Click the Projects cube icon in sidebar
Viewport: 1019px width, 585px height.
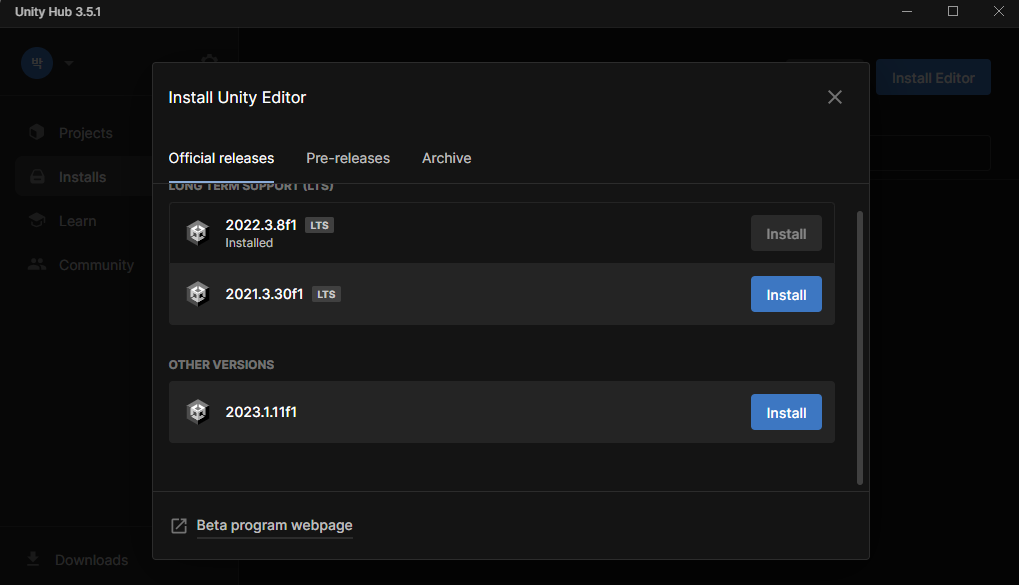pos(37,132)
